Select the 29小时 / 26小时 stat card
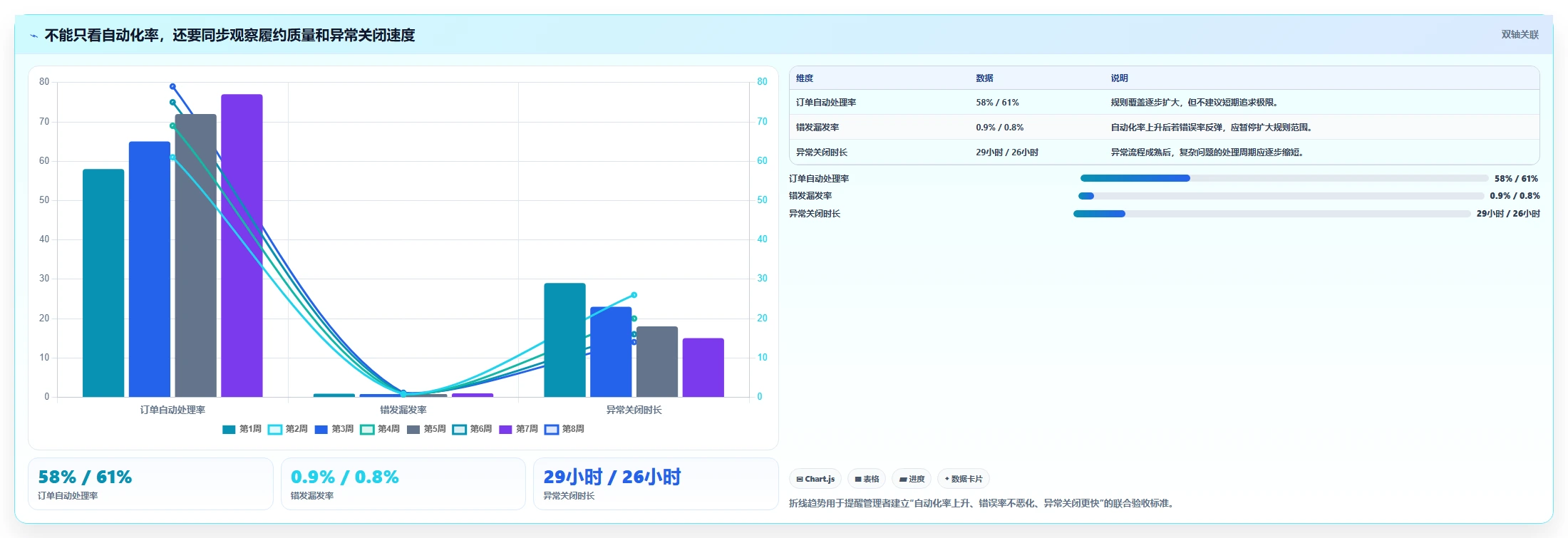1568x538 pixels. [x=656, y=484]
